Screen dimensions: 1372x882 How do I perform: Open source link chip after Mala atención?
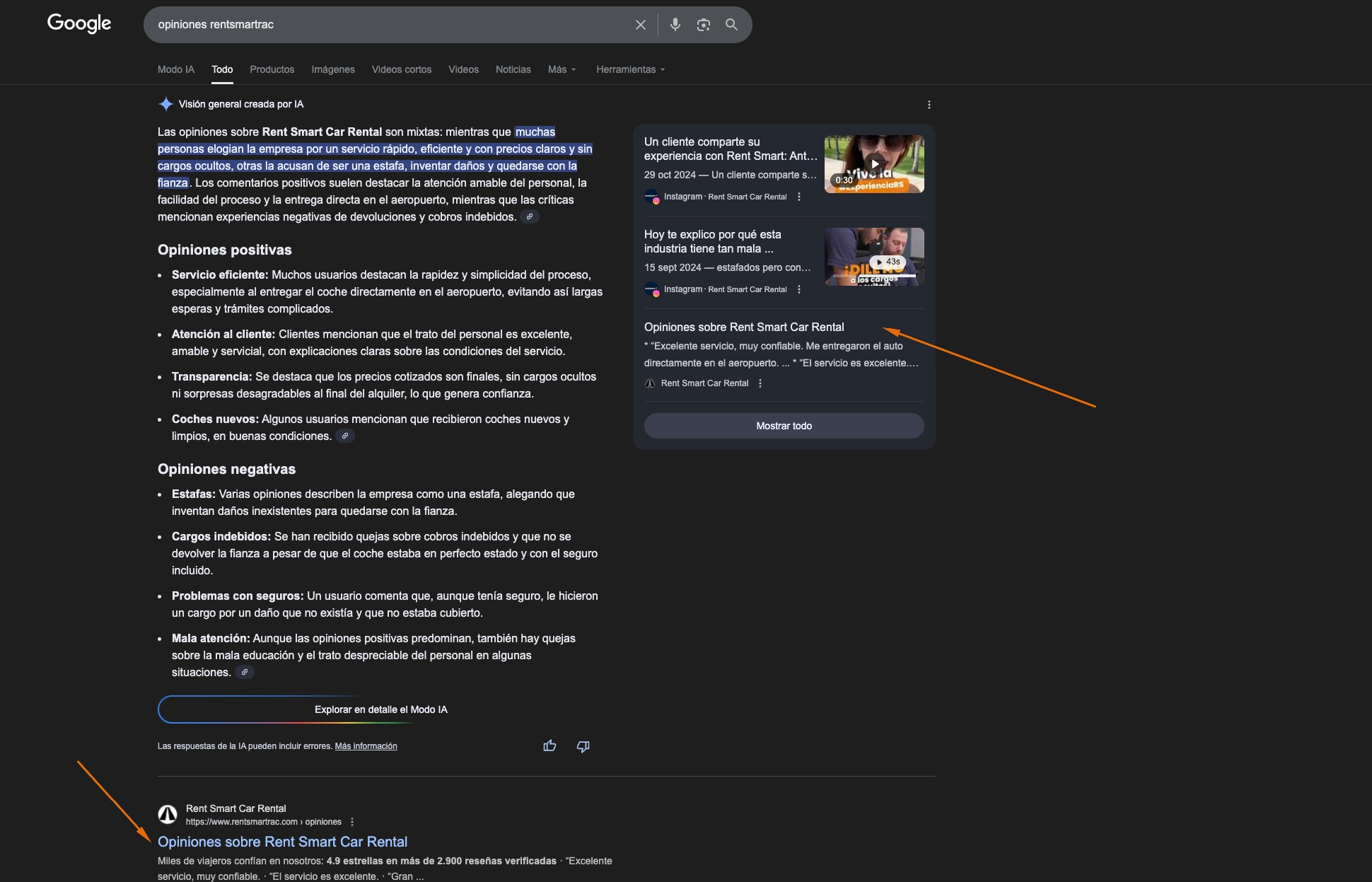244,672
